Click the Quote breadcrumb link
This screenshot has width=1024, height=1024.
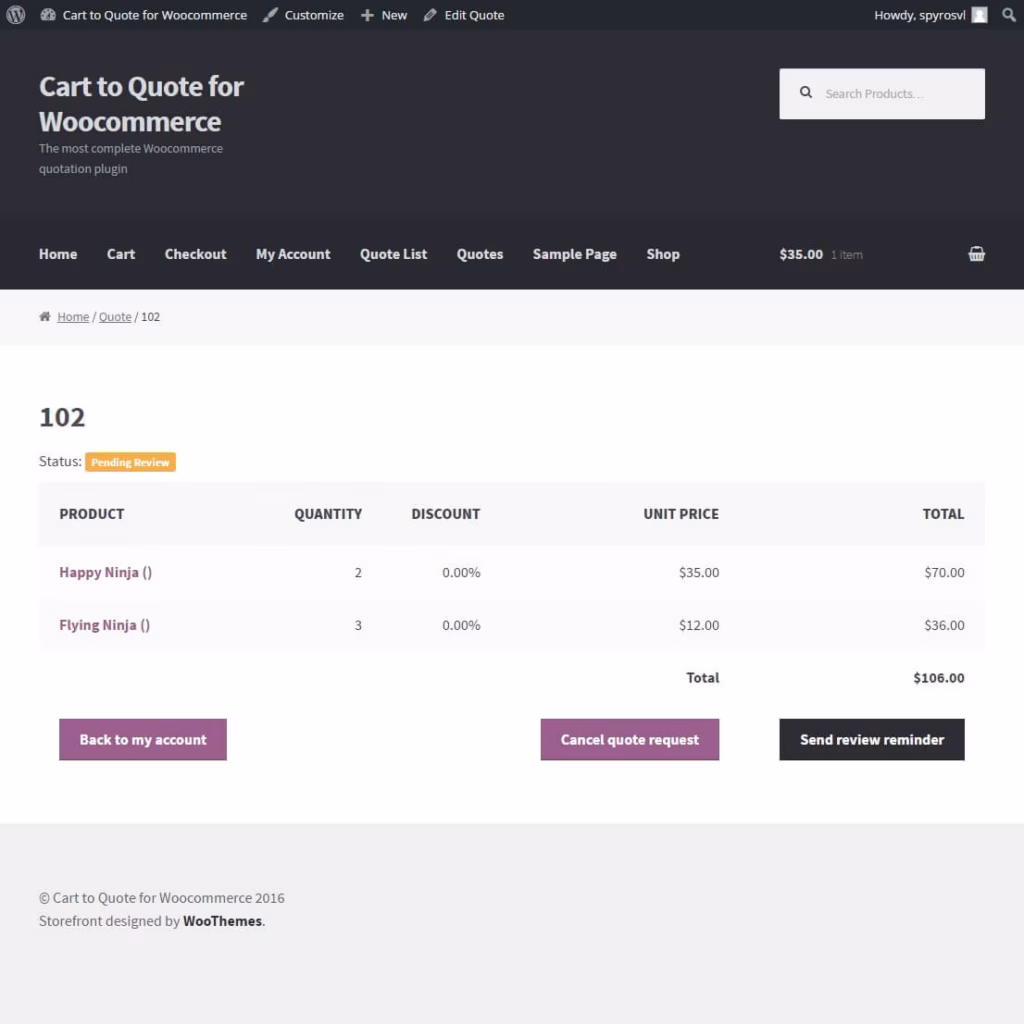click(115, 317)
